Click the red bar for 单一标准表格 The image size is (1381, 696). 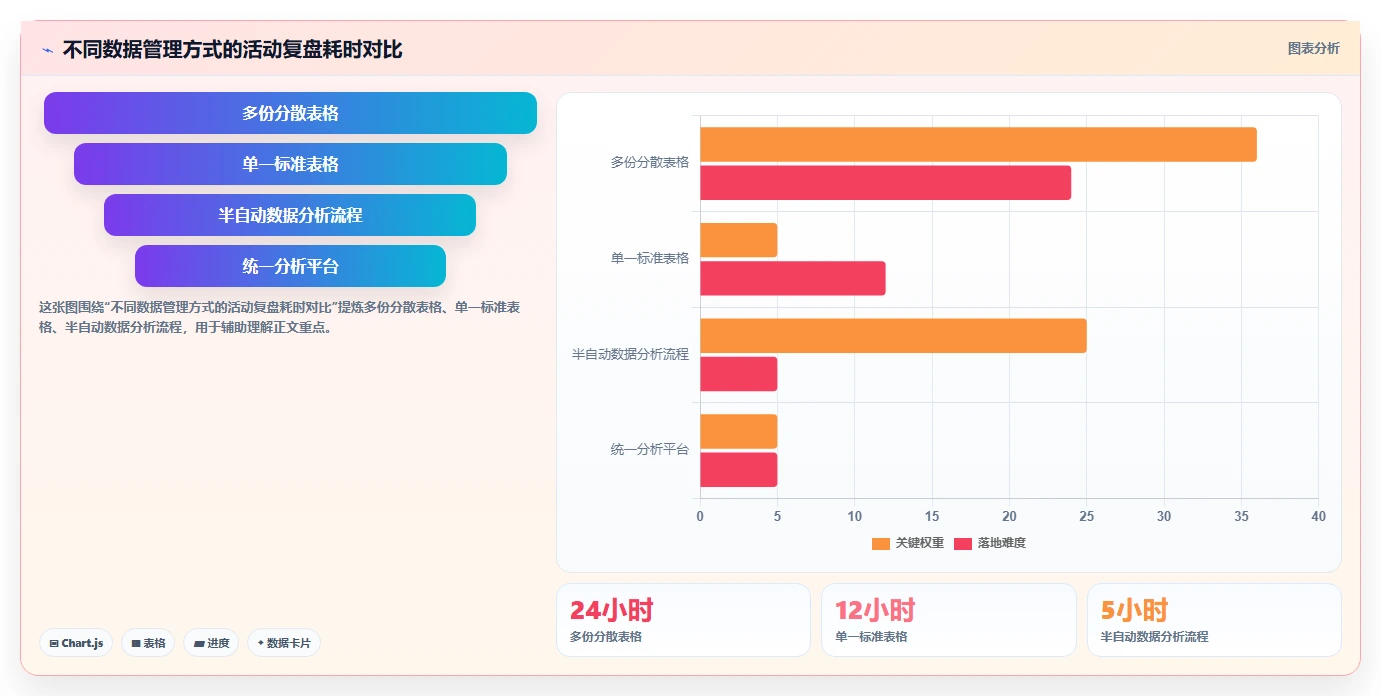click(x=792, y=278)
